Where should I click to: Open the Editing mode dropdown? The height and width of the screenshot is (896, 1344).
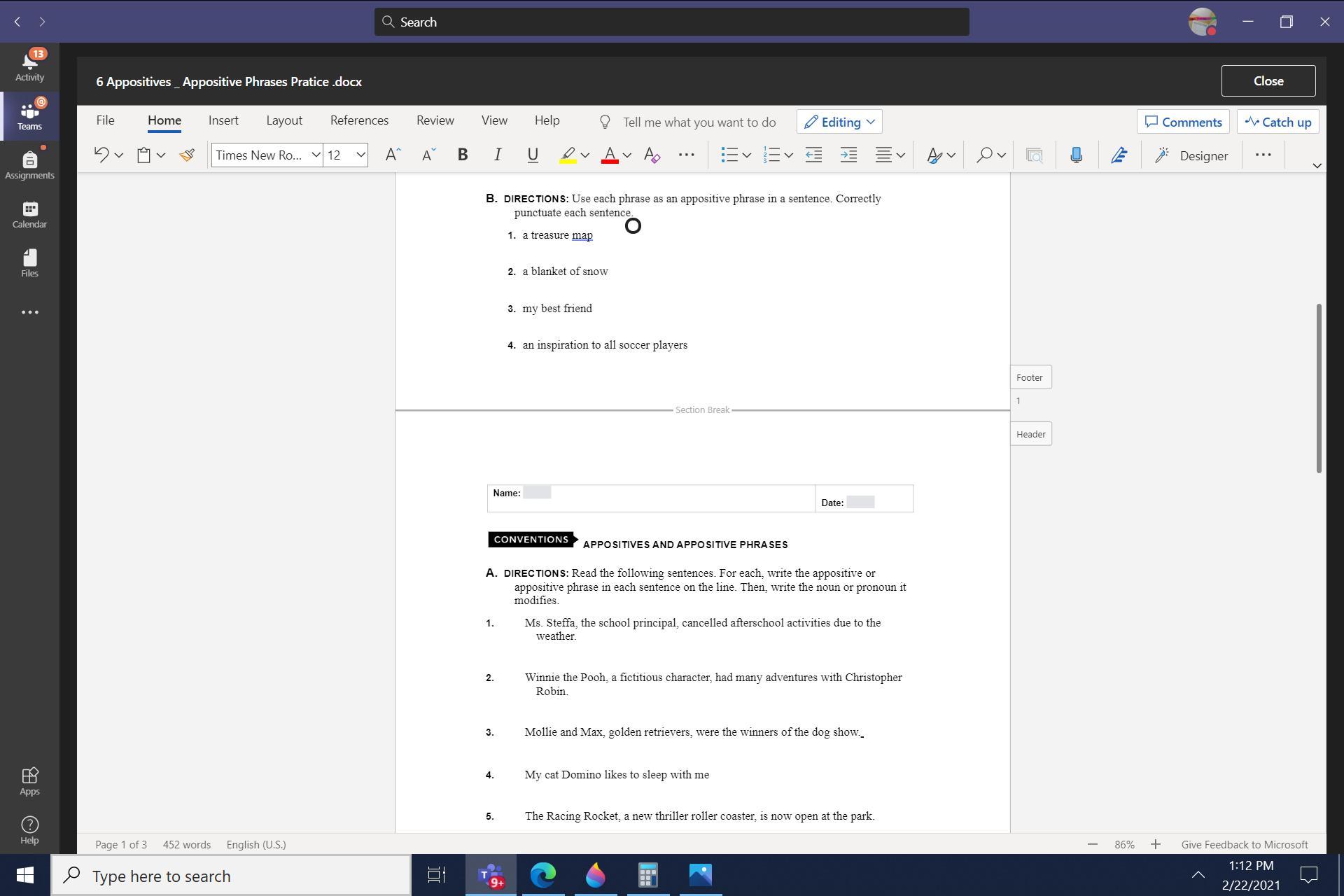click(x=839, y=122)
